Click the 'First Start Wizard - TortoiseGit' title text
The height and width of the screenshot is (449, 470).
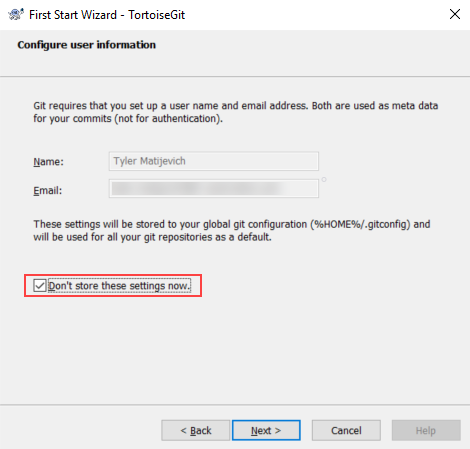107,15
